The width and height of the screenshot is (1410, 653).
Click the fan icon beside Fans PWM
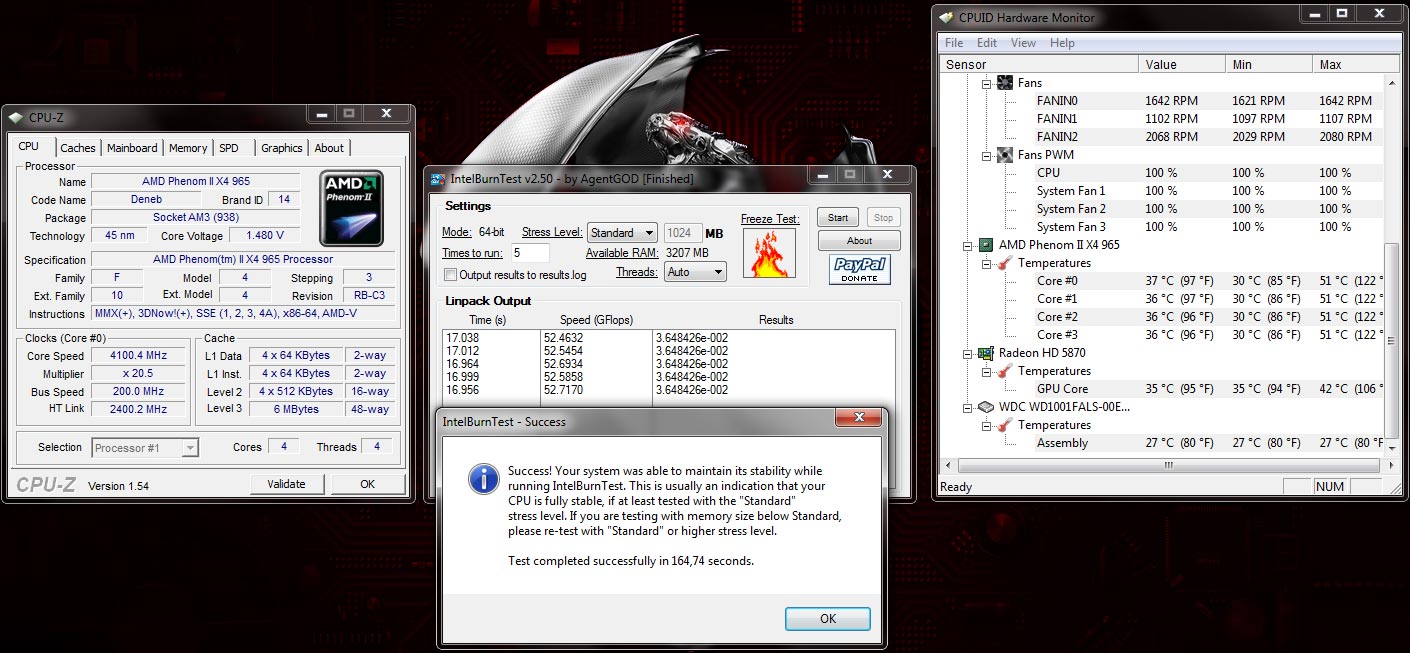[x=1005, y=155]
